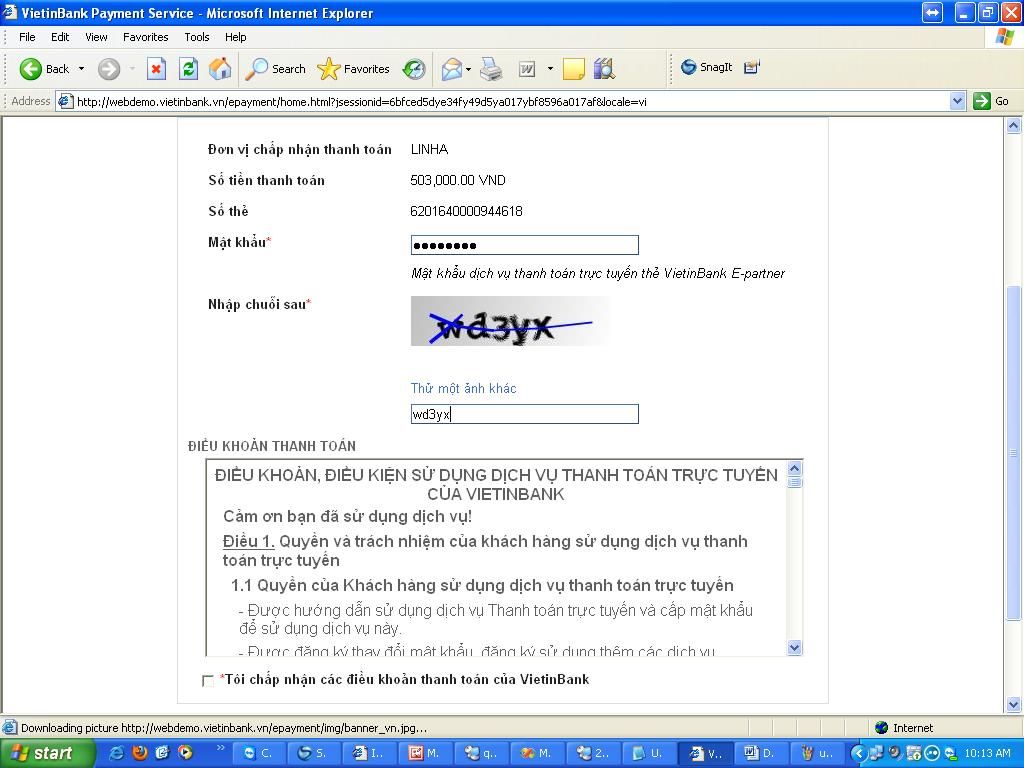Image resolution: width=1024 pixels, height=768 pixels.
Task: Click the "Điều 1." underlined heading
Action: click(249, 541)
